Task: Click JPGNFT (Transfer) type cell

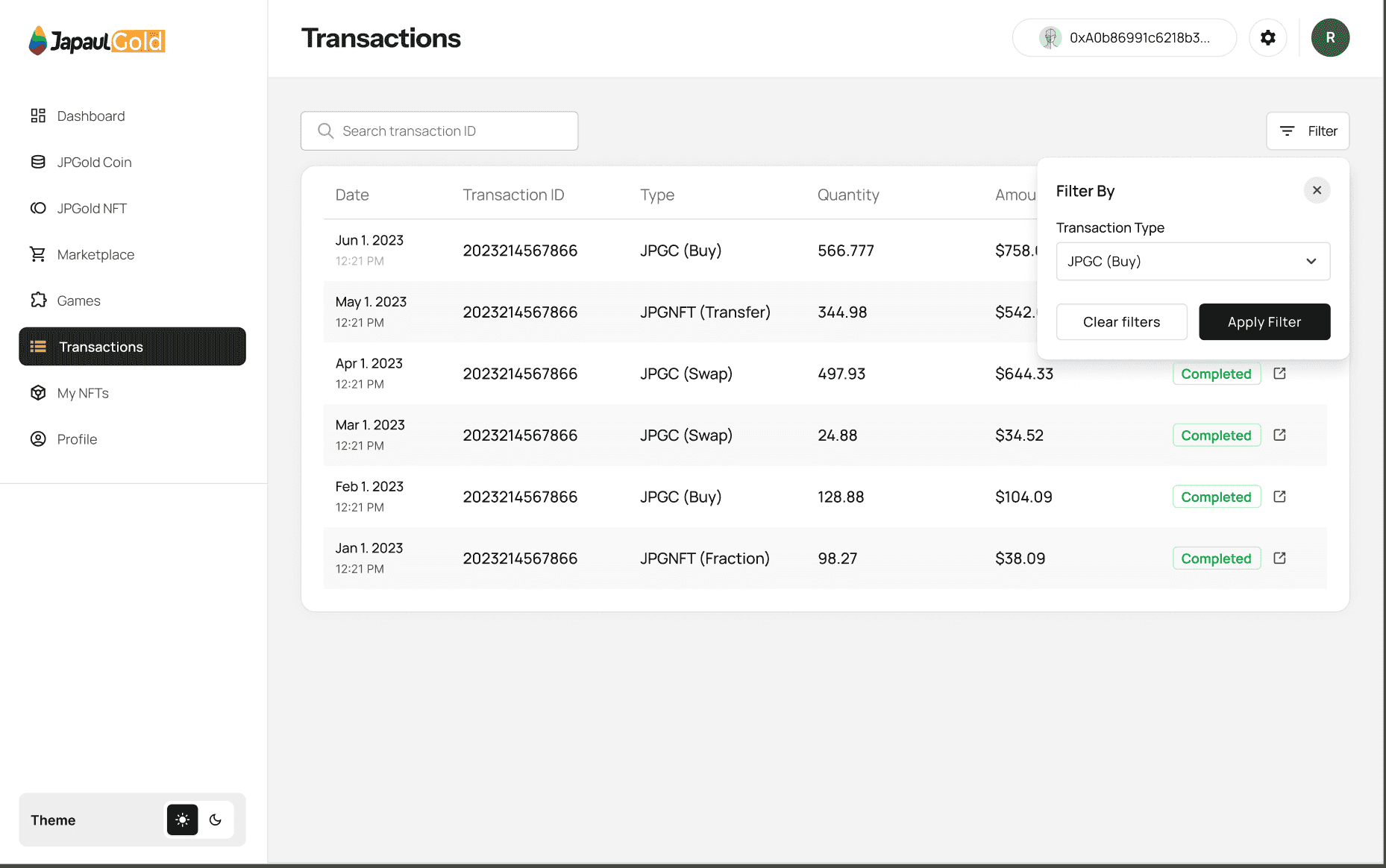Action: tap(706, 312)
